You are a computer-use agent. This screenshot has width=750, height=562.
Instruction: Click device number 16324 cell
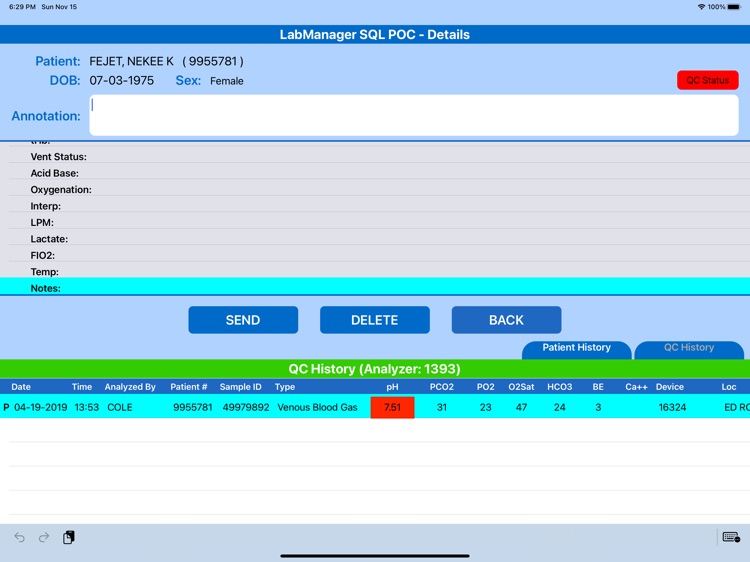(672, 407)
